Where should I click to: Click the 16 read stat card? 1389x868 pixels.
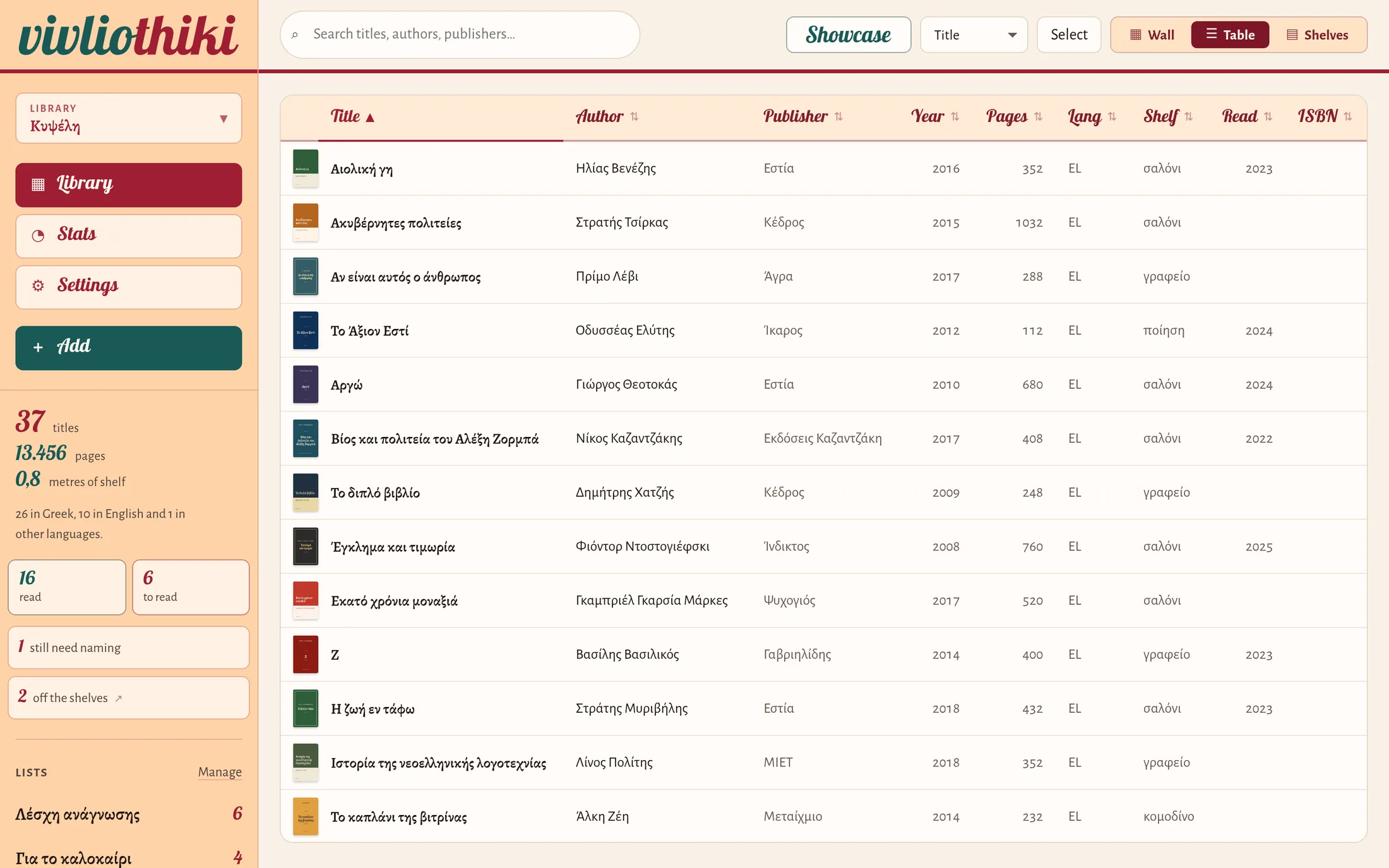pos(67,587)
